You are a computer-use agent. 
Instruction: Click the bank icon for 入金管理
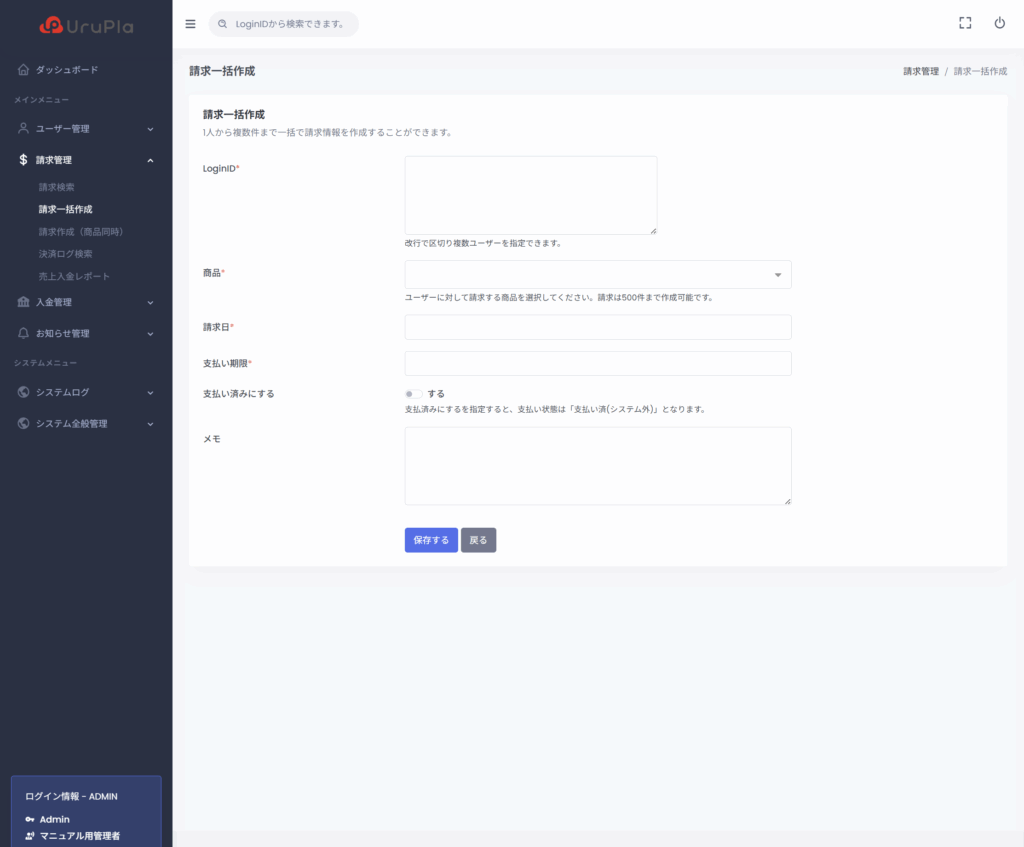(x=24, y=302)
